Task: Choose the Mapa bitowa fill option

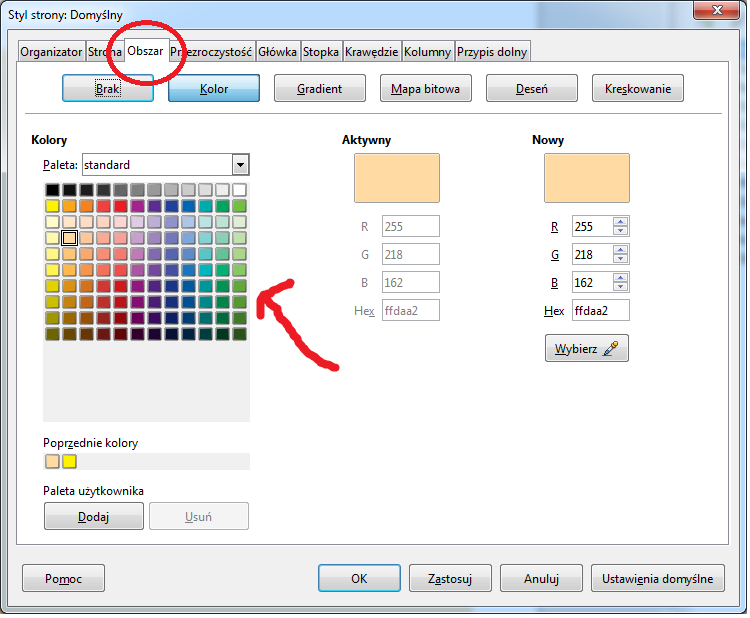Action: pos(426,89)
